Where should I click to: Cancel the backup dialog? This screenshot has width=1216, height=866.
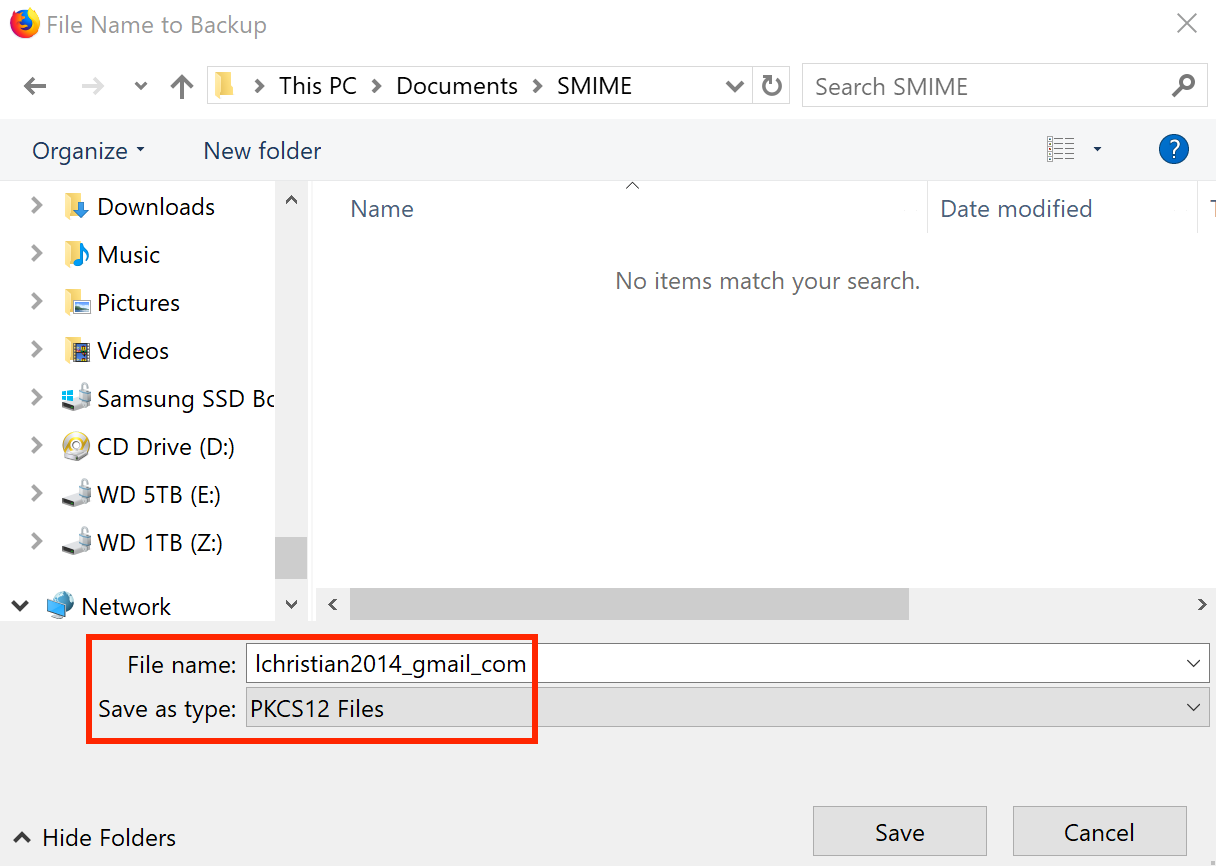click(1099, 831)
